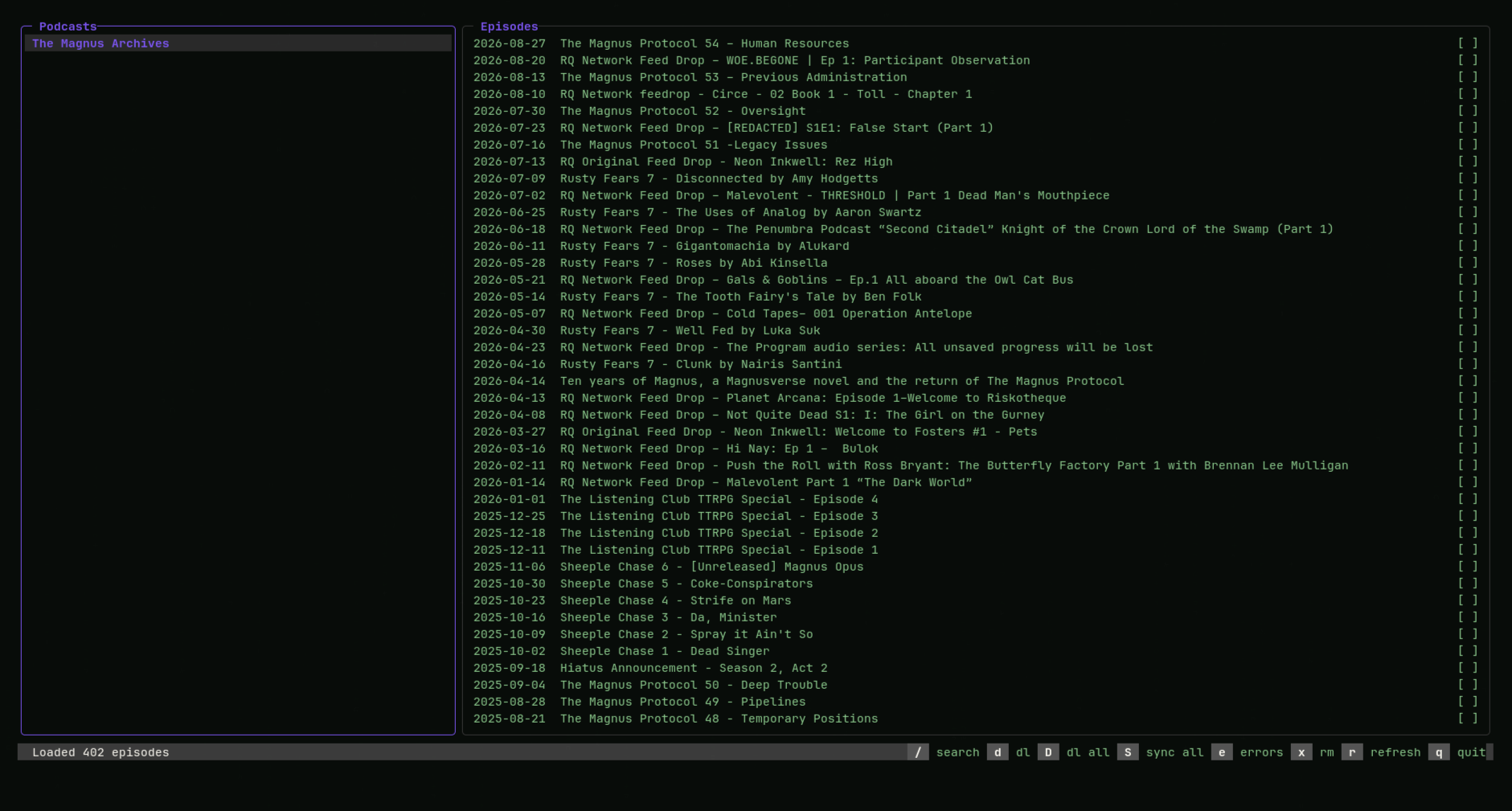Toggle checkbox for Magnus Protocol 48 Temporary Positions
The height and width of the screenshot is (811, 1512).
1468,719
